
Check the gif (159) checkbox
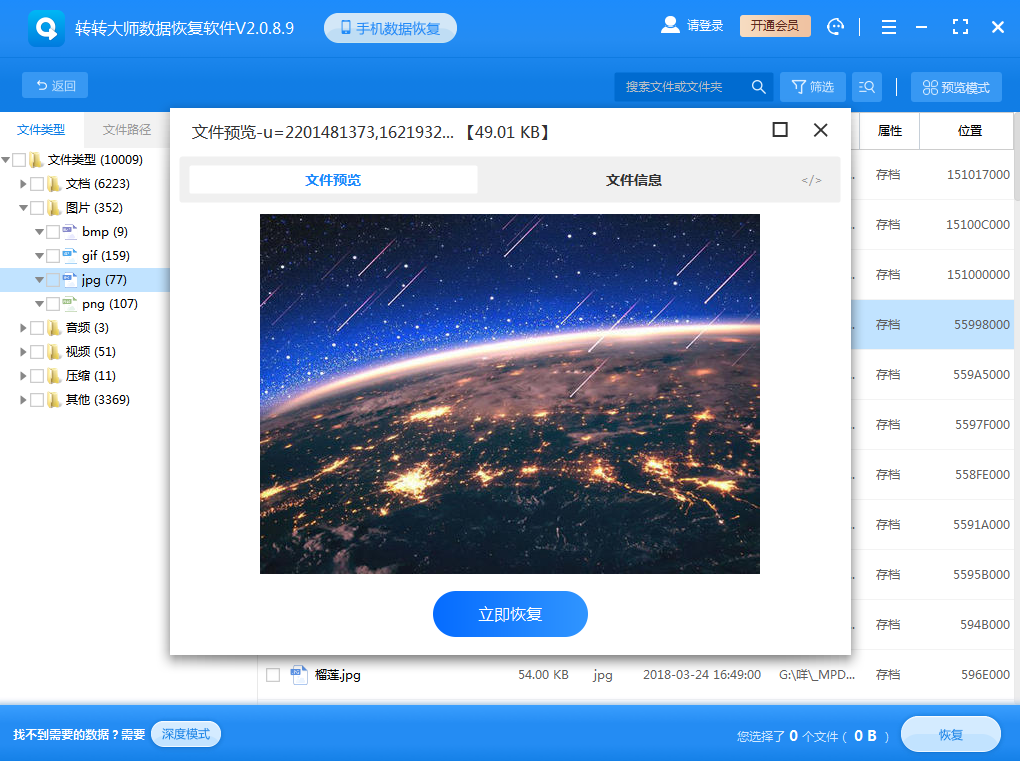pos(53,256)
